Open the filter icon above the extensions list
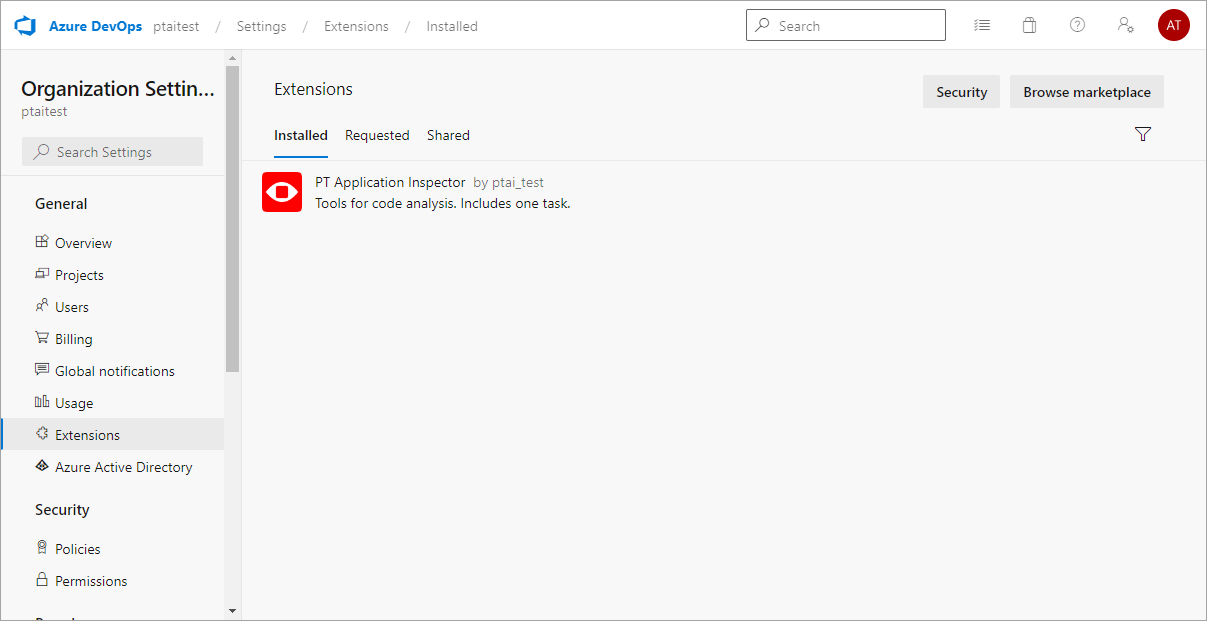 pos(1143,134)
